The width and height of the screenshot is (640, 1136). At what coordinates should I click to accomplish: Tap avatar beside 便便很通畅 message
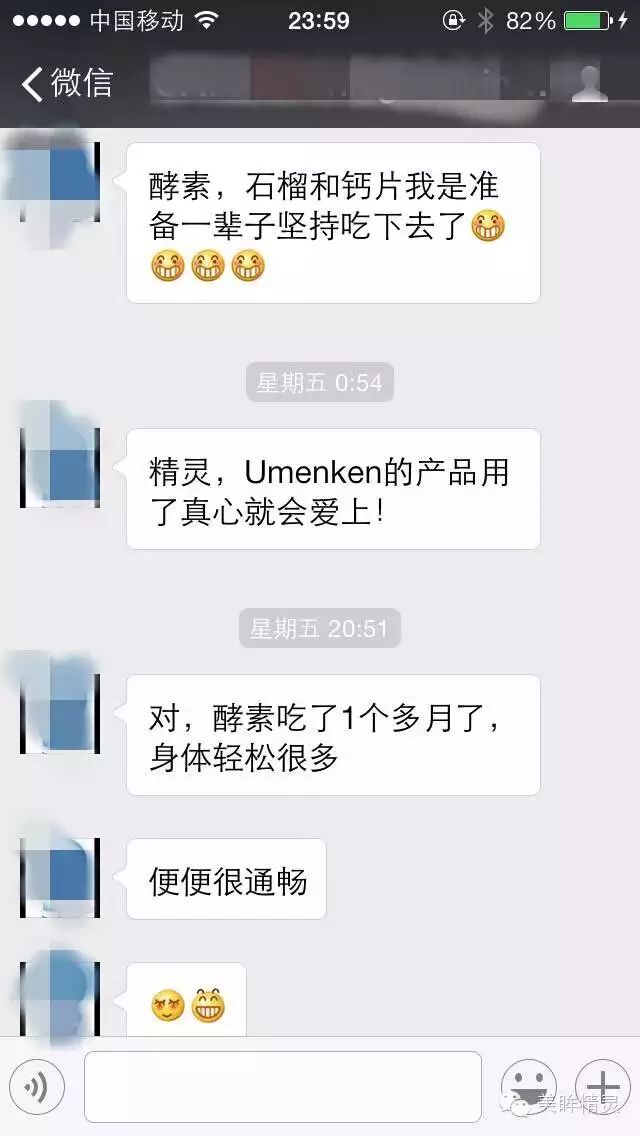coord(59,878)
